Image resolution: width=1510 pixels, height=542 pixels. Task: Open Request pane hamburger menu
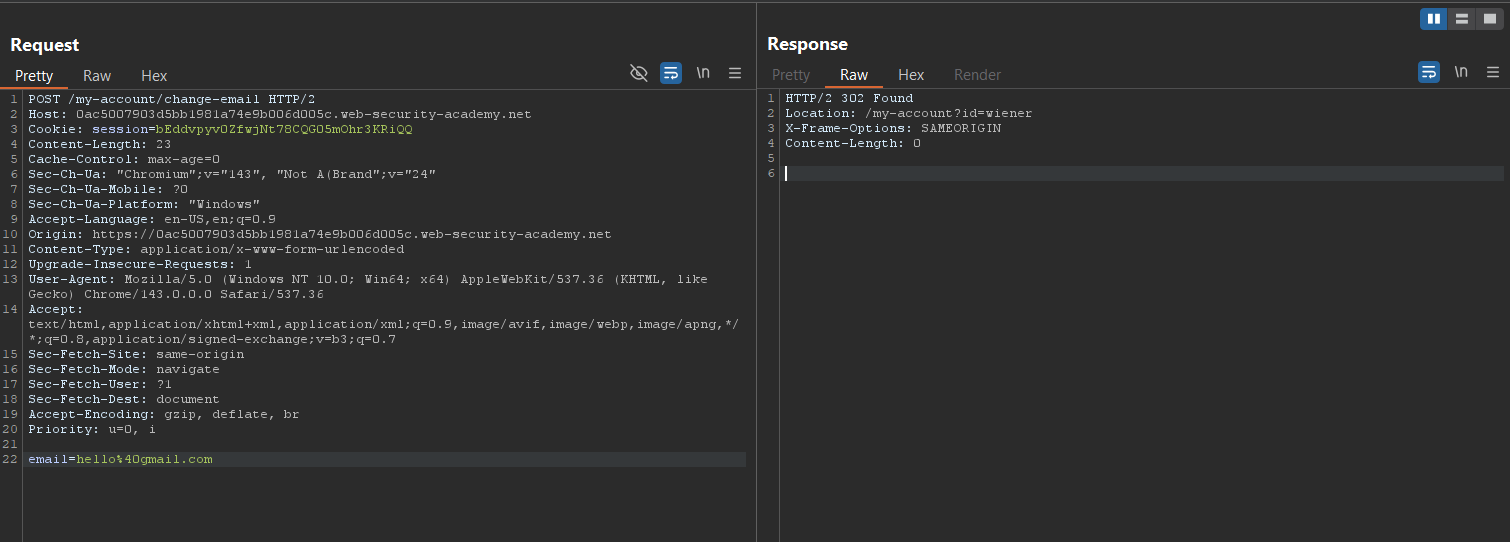(735, 73)
